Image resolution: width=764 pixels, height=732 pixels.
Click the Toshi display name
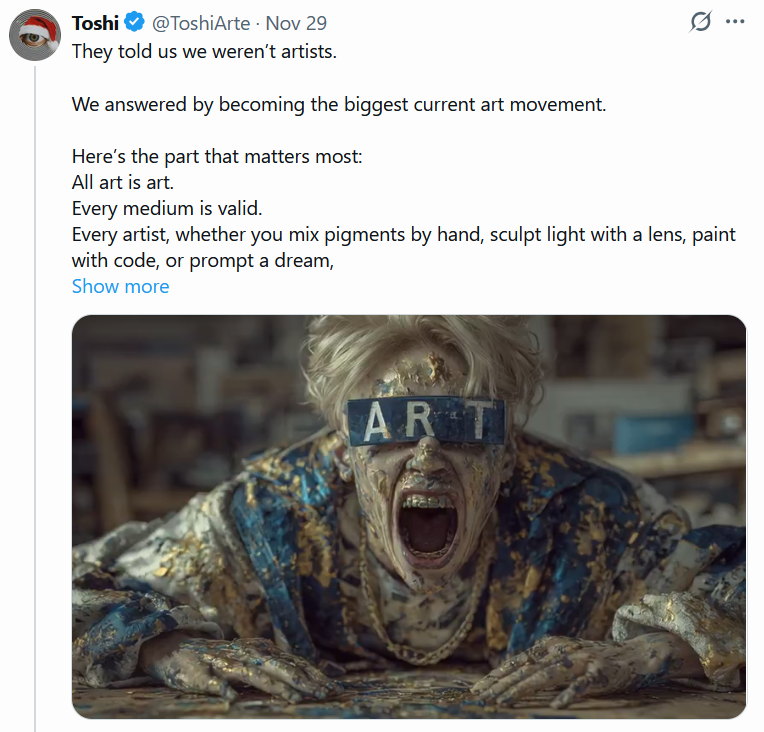tap(95, 23)
